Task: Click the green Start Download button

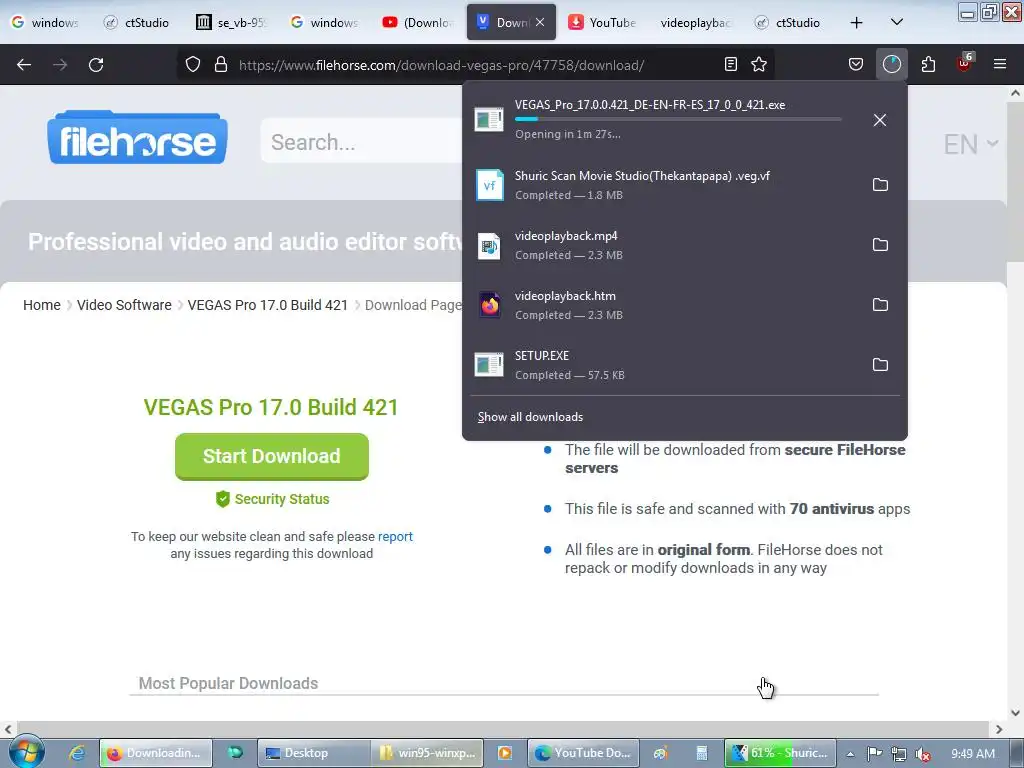Action: (272, 456)
